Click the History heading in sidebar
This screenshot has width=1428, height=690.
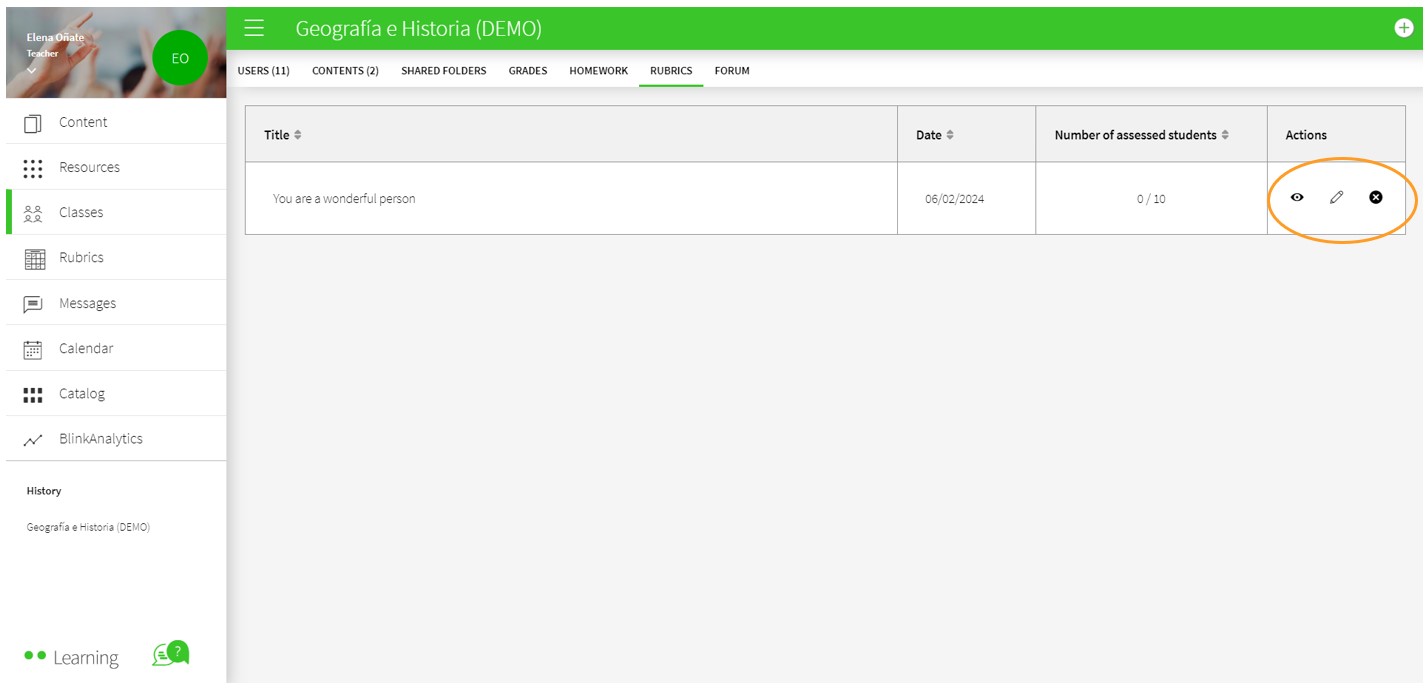pyautogui.click(x=44, y=491)
